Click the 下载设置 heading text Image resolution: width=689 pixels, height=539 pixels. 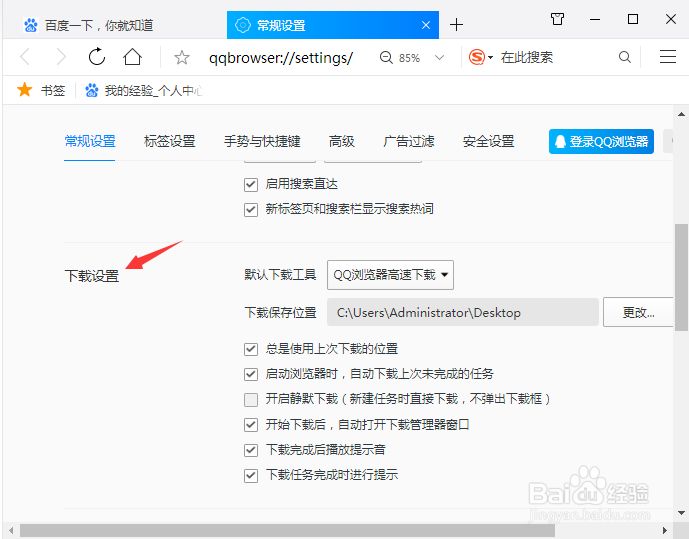(91, 276)
